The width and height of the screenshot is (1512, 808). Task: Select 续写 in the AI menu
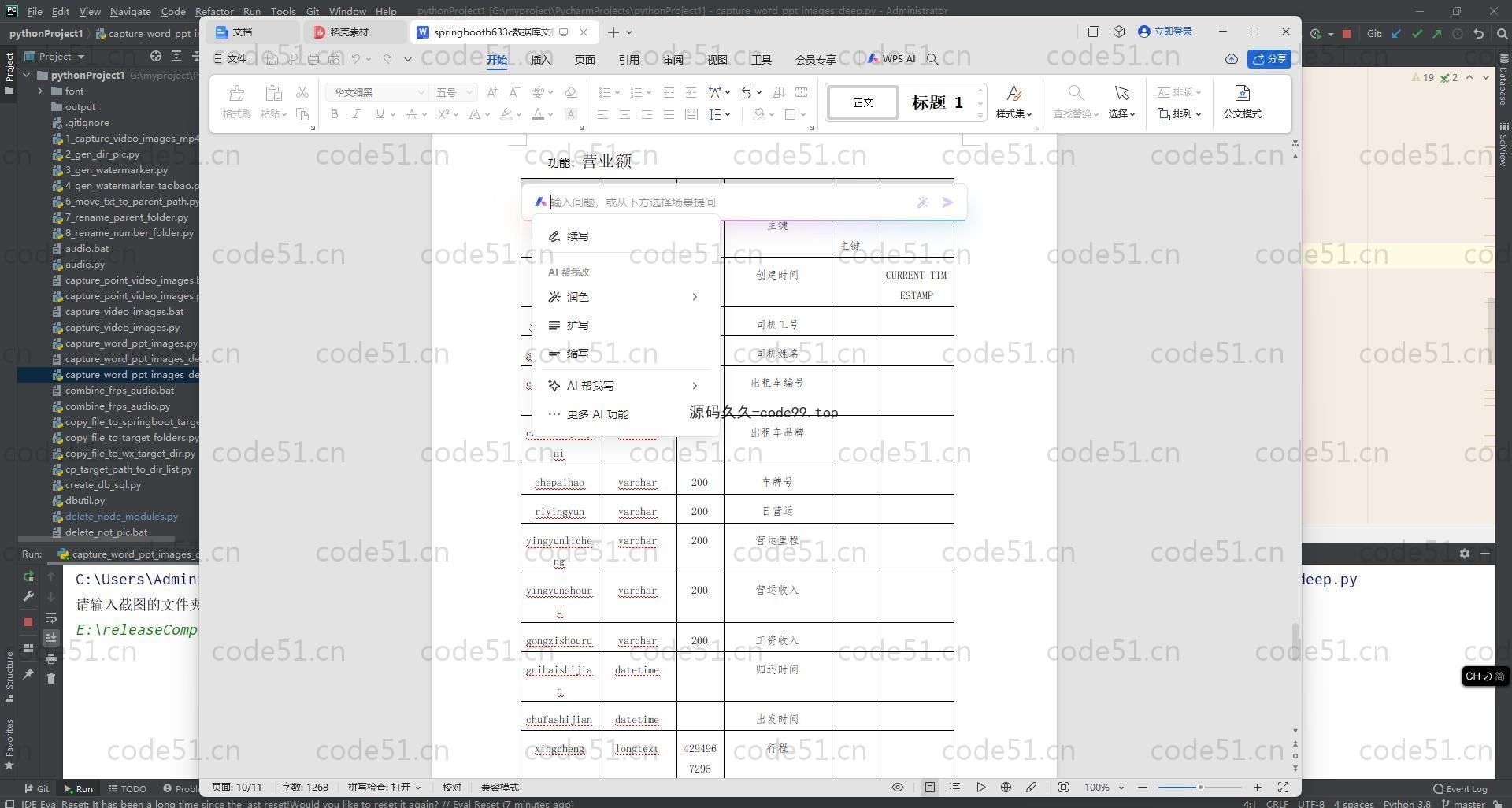578,236
